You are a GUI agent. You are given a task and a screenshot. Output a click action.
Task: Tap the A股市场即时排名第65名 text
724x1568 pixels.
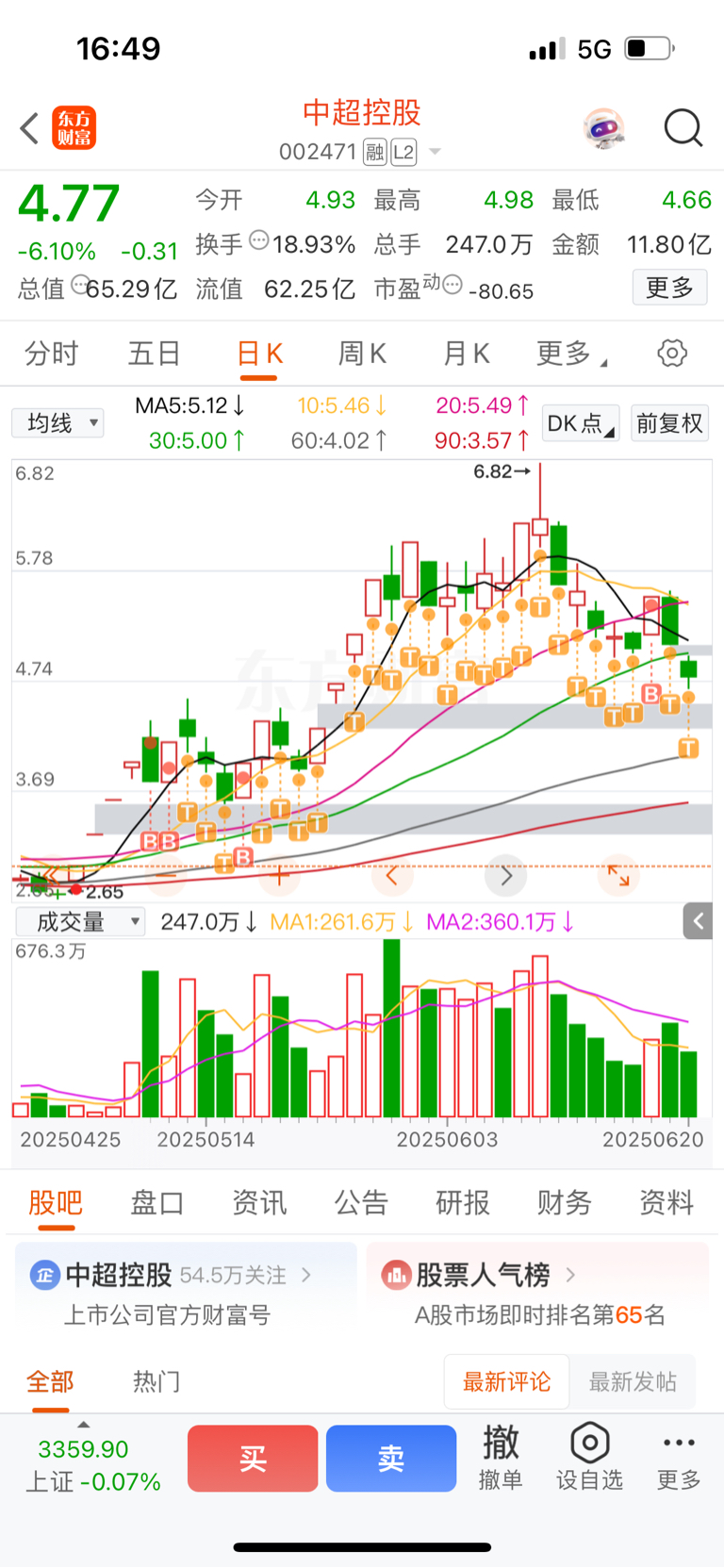(x=540, y=1315)
